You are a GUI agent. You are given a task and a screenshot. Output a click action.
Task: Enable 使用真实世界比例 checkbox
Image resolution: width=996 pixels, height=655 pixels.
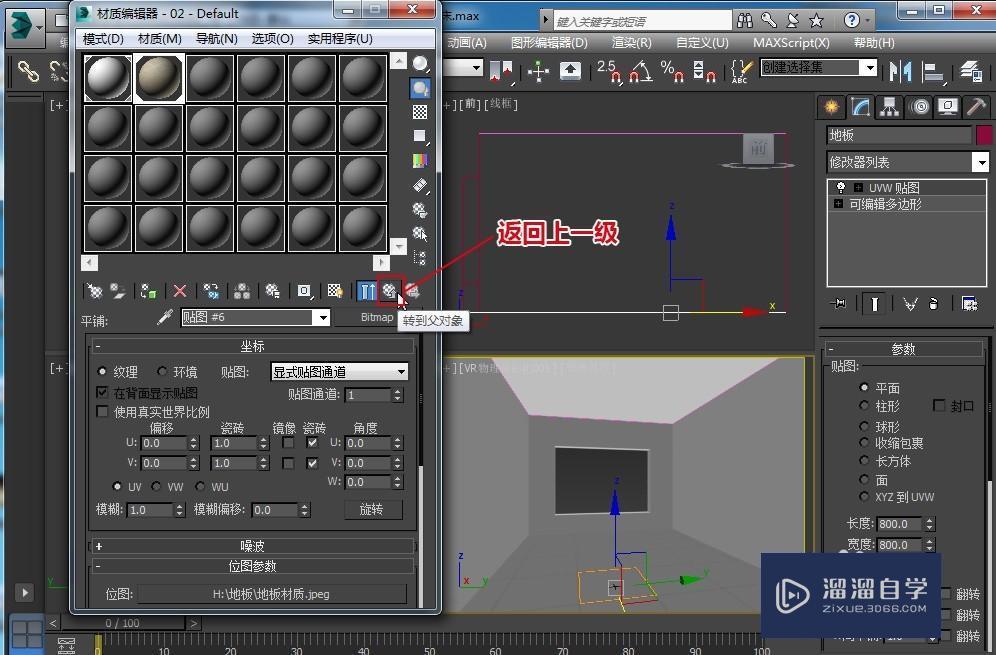point(102,412)
